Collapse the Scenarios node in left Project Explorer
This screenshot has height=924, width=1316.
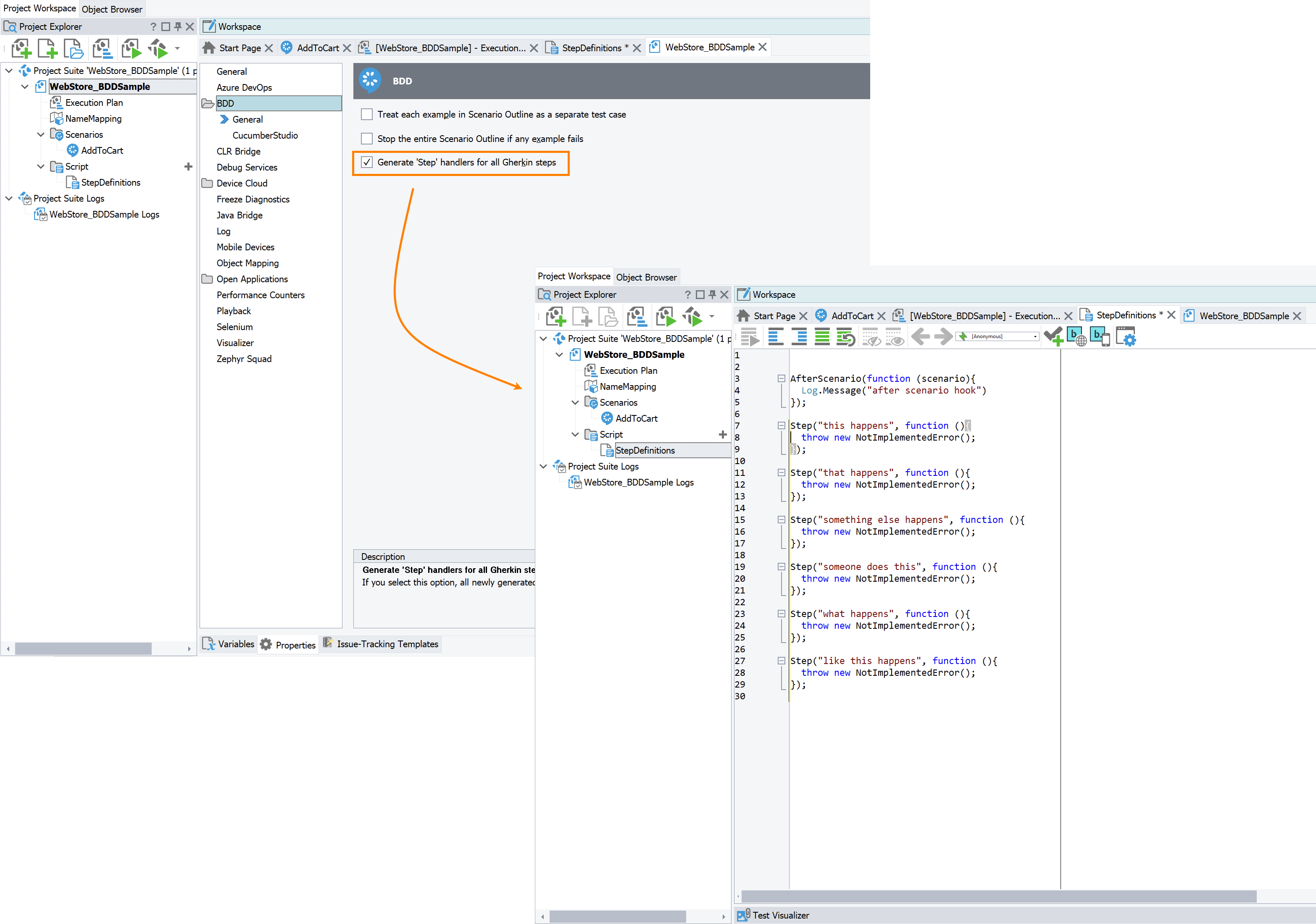click(41, 135)
